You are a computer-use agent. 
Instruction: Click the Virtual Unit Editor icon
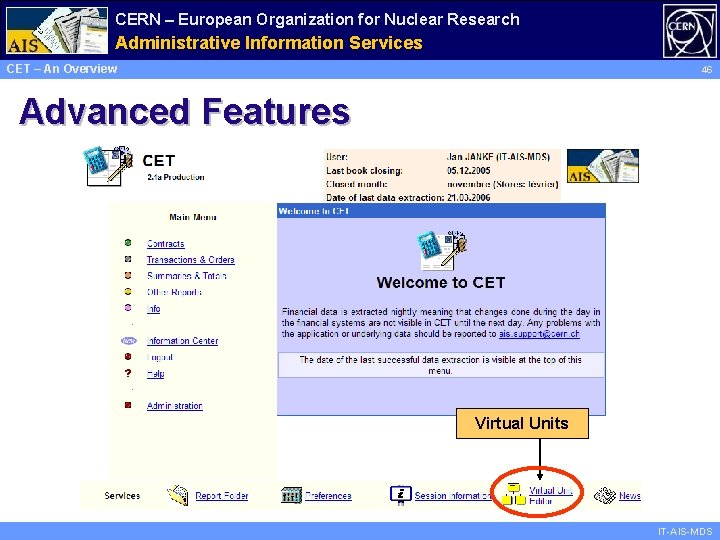pos(513,494)
